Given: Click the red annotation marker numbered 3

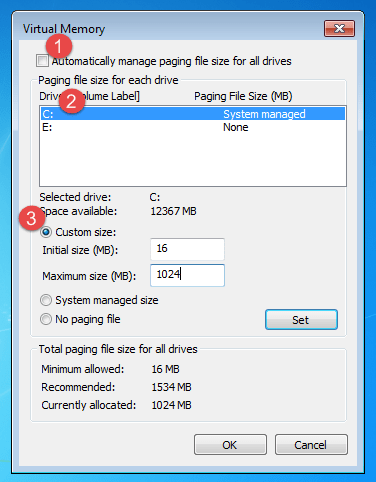Looking at the screenshot, I should (32, 218).
